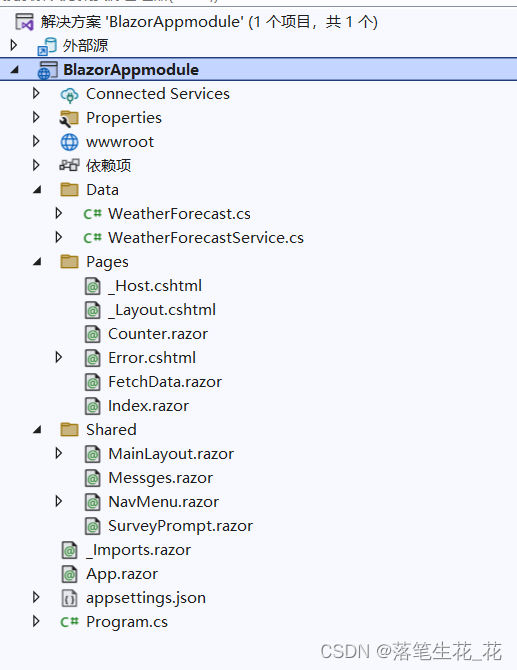Expand the MainLayout.razor node
The width and height of the screenshot is (517, 670).
59,453
